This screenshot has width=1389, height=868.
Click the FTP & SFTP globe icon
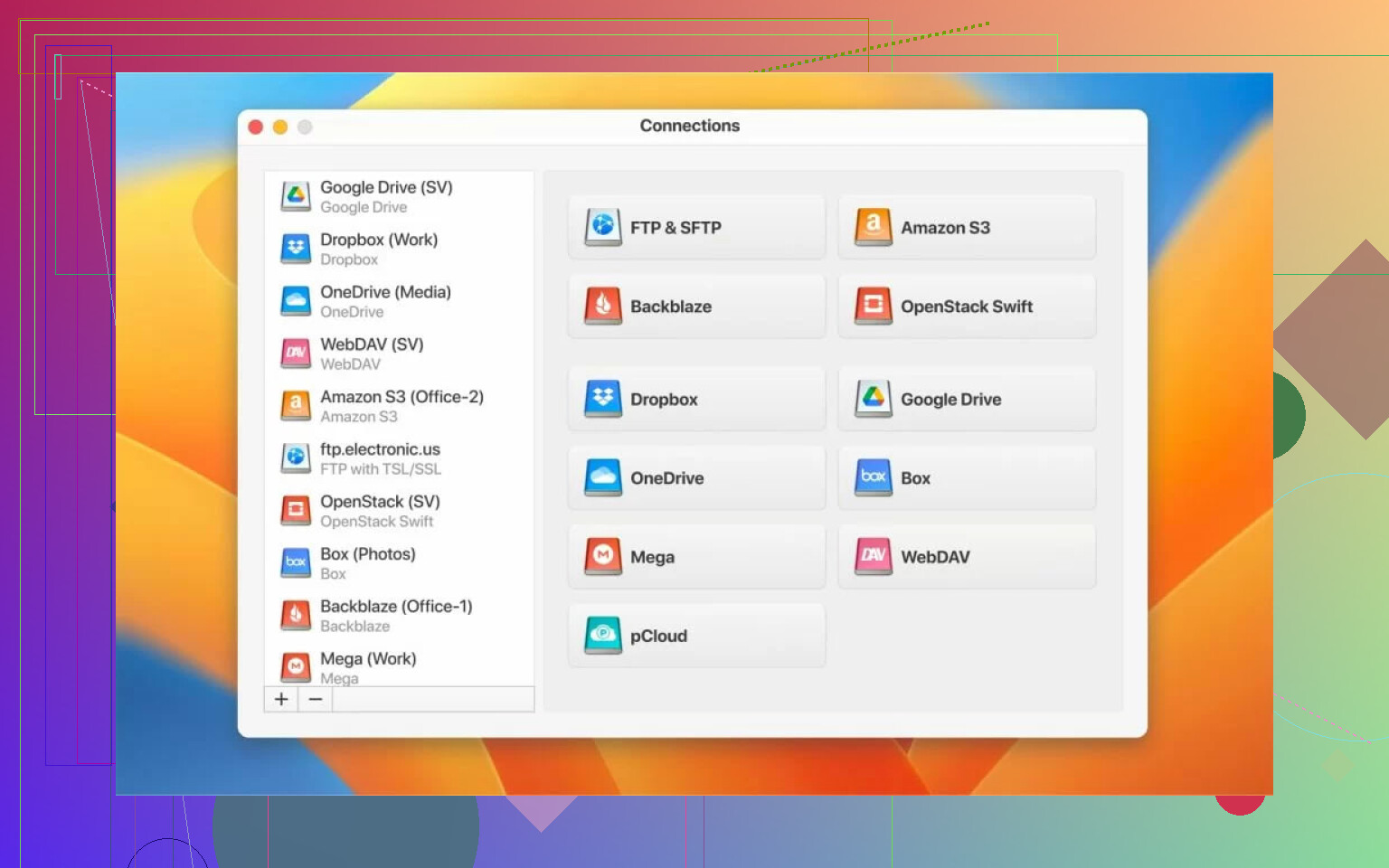pyautogui.click(x=603, y=227)
